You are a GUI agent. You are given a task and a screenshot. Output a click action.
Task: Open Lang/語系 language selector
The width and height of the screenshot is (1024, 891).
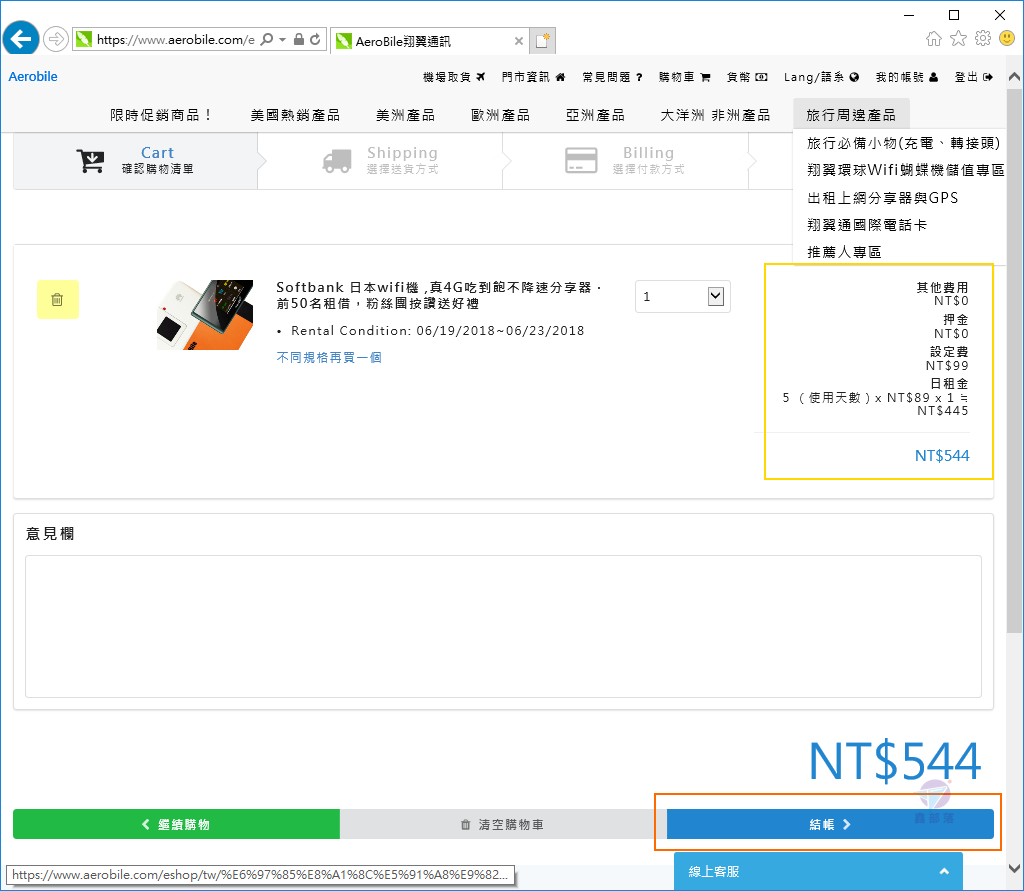pos(822,77)
